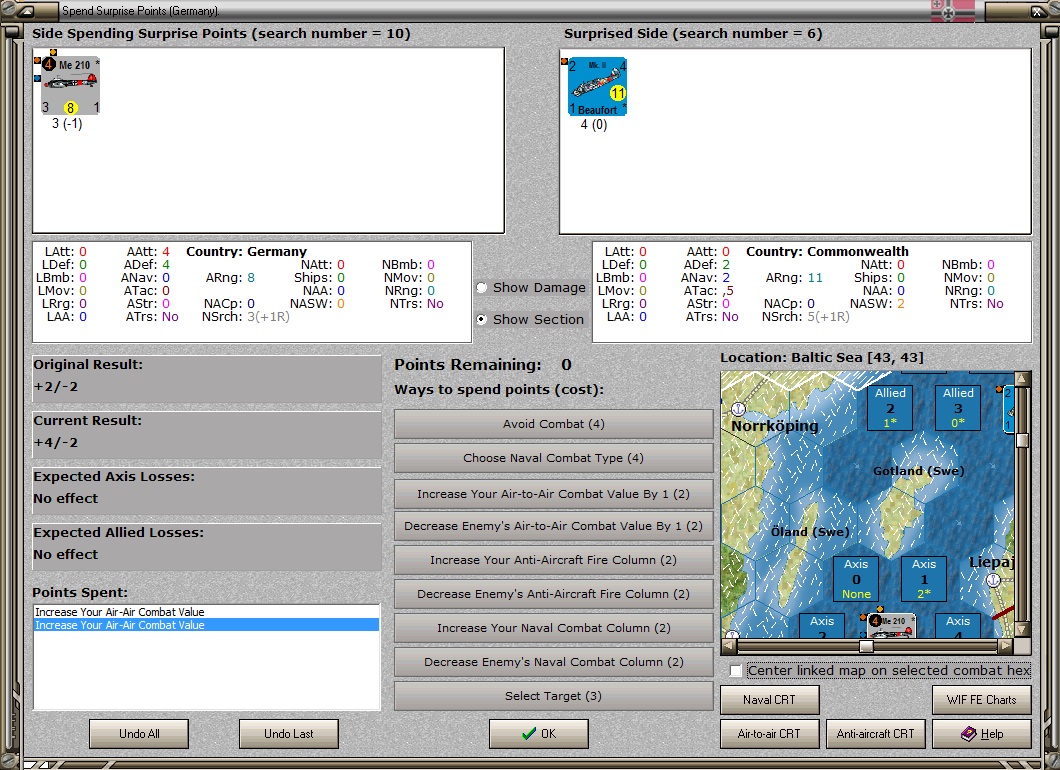Screen dimensions: 1060x770
Task: Click the Axis 1 sea box section
Action: click(x=924, y=578)
